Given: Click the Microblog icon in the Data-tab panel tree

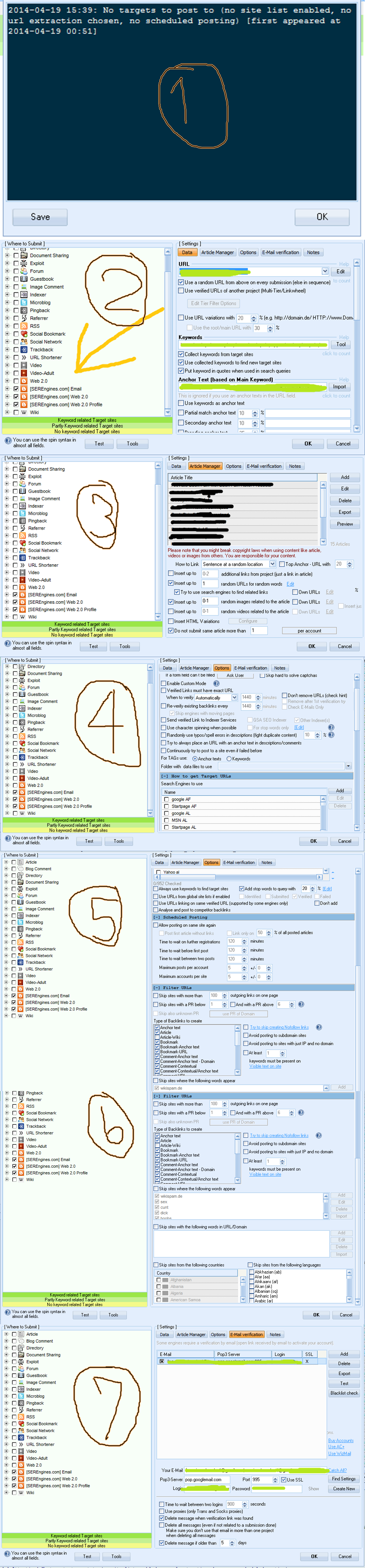Looking at the screenshot, I should [23, 303].
